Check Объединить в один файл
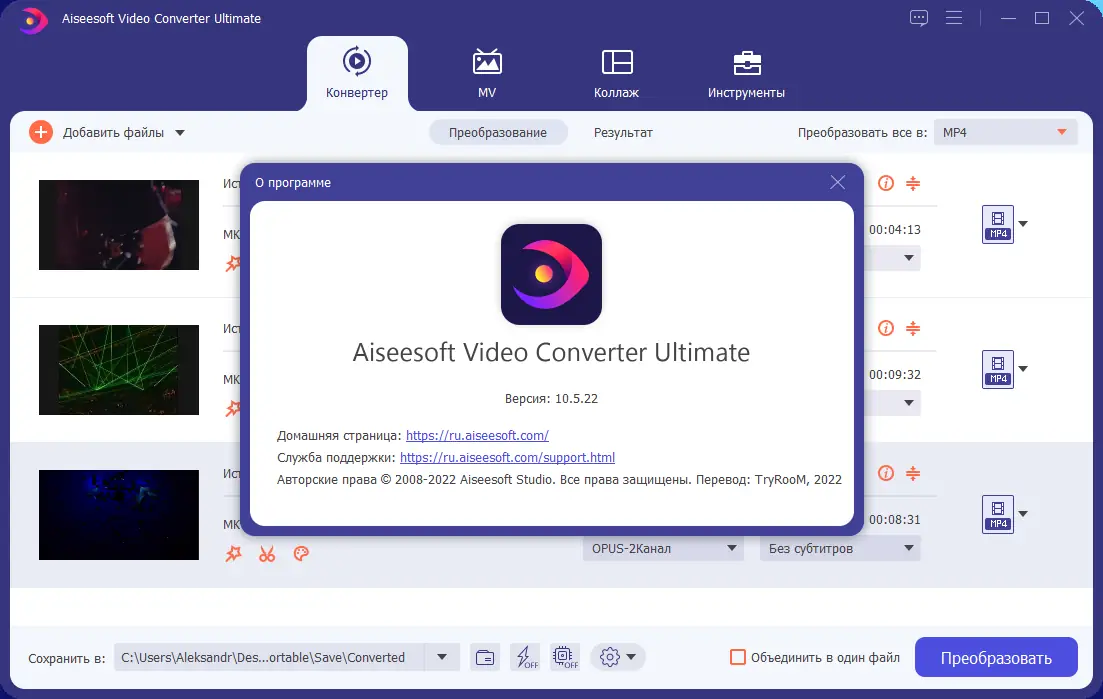 click(738, 658)
